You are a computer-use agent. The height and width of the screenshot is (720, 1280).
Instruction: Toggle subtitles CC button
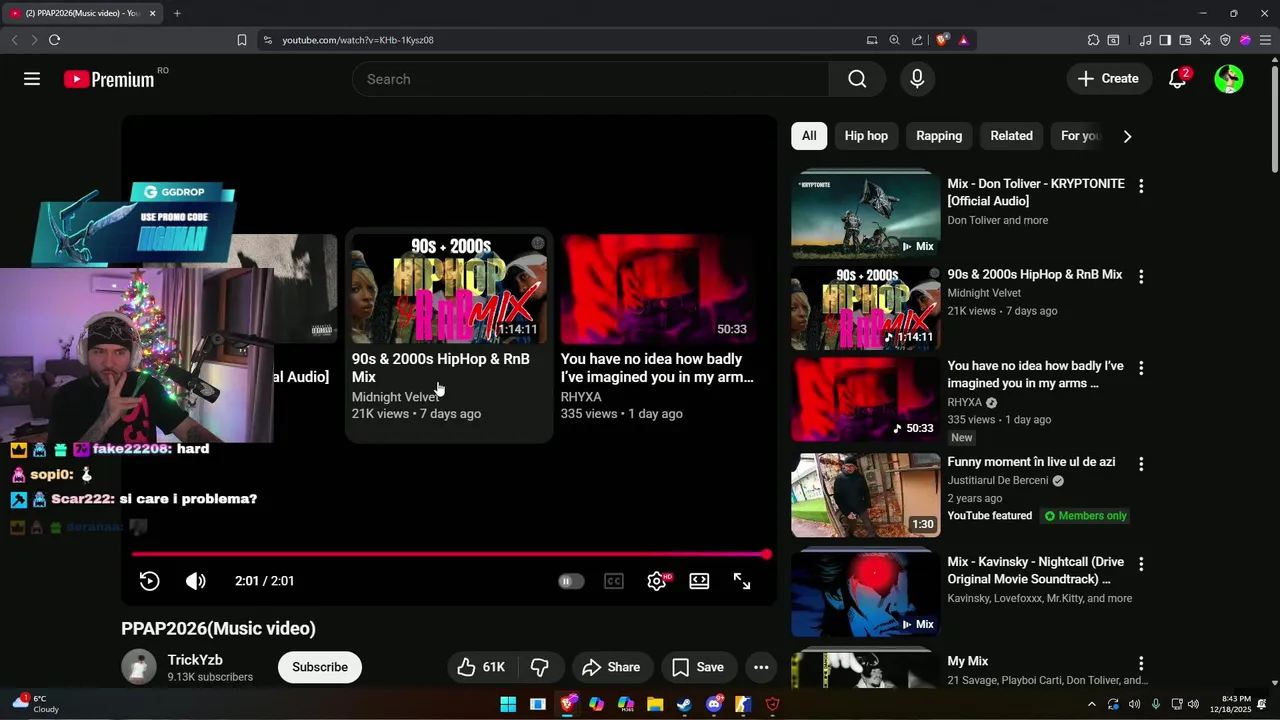point(614,581)
